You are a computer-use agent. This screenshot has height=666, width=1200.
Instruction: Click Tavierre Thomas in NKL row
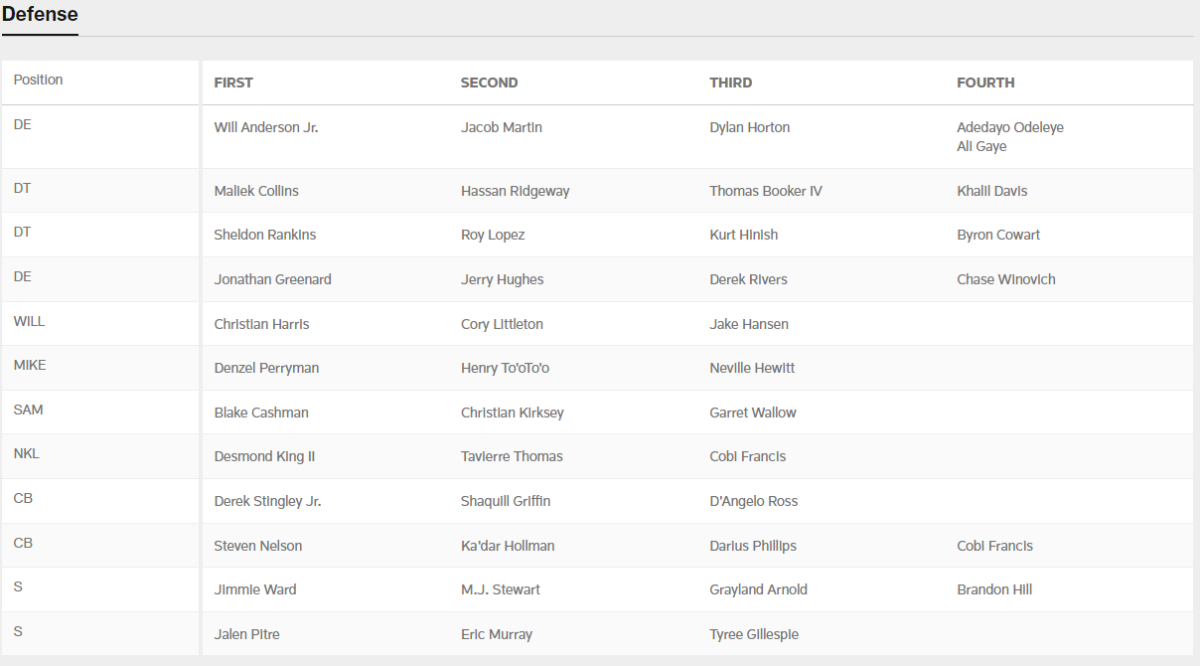point(511,457)
